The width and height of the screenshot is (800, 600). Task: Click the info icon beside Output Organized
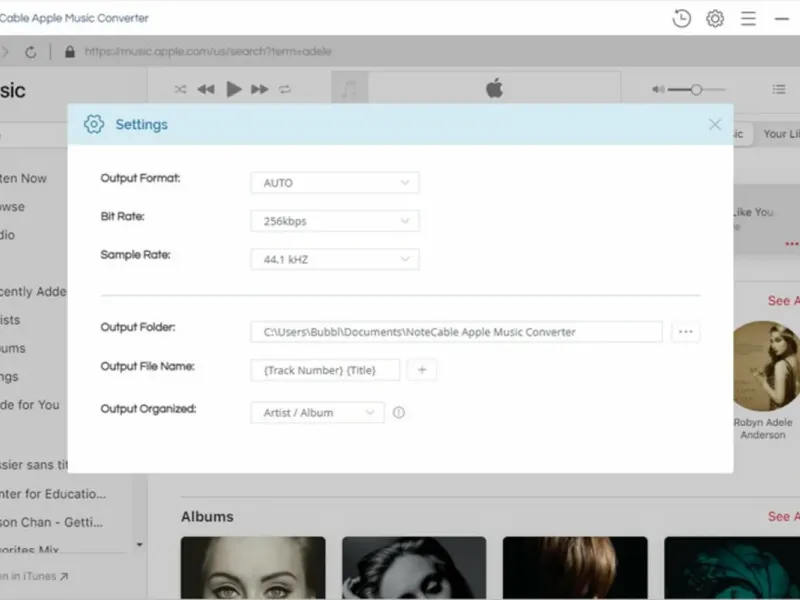398,412
